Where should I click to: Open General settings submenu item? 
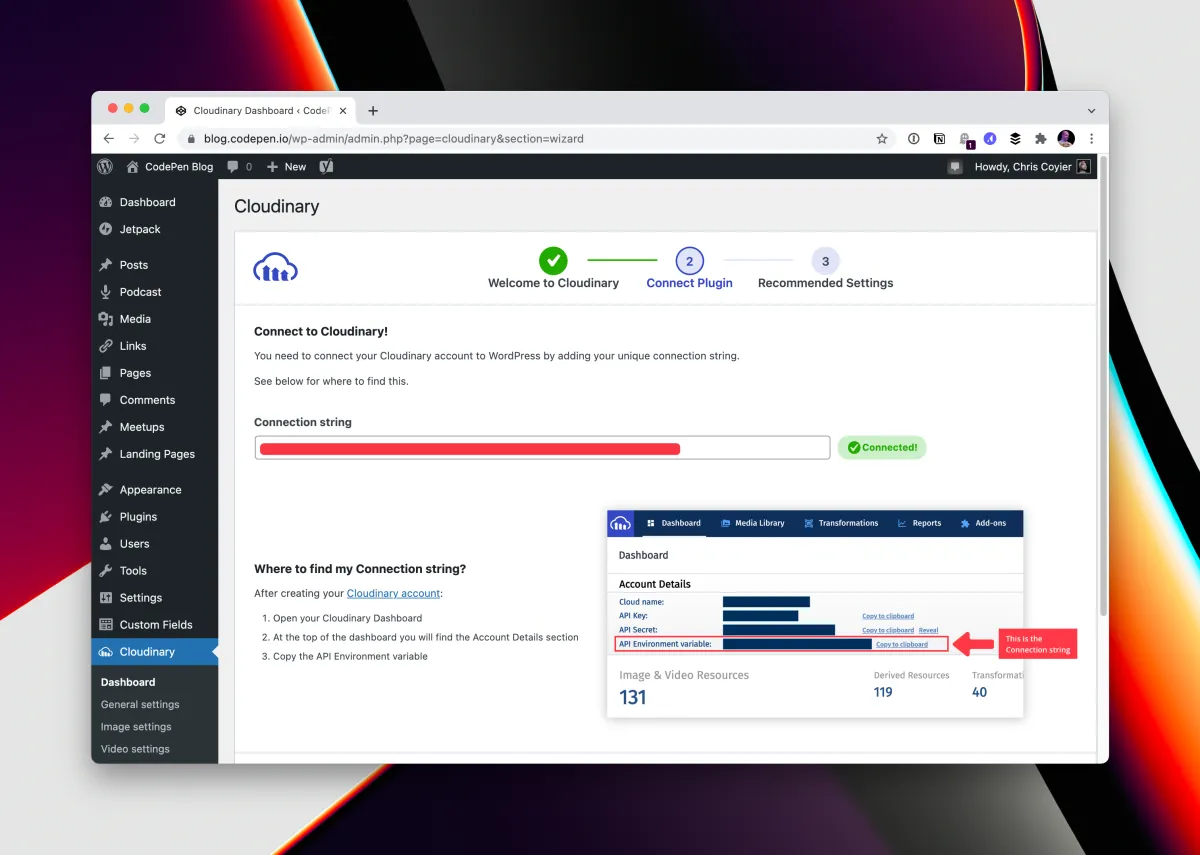click(140, 704)
